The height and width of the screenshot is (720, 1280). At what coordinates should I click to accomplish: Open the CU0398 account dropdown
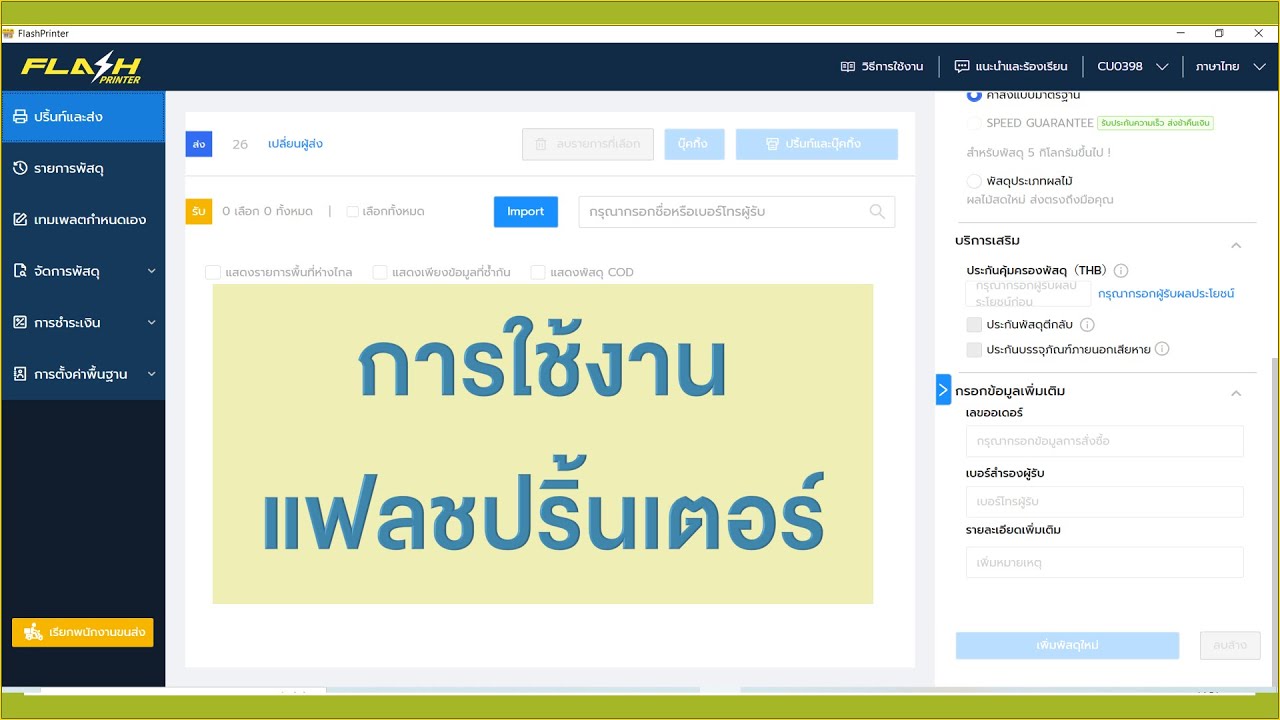tap(1132, 67)
